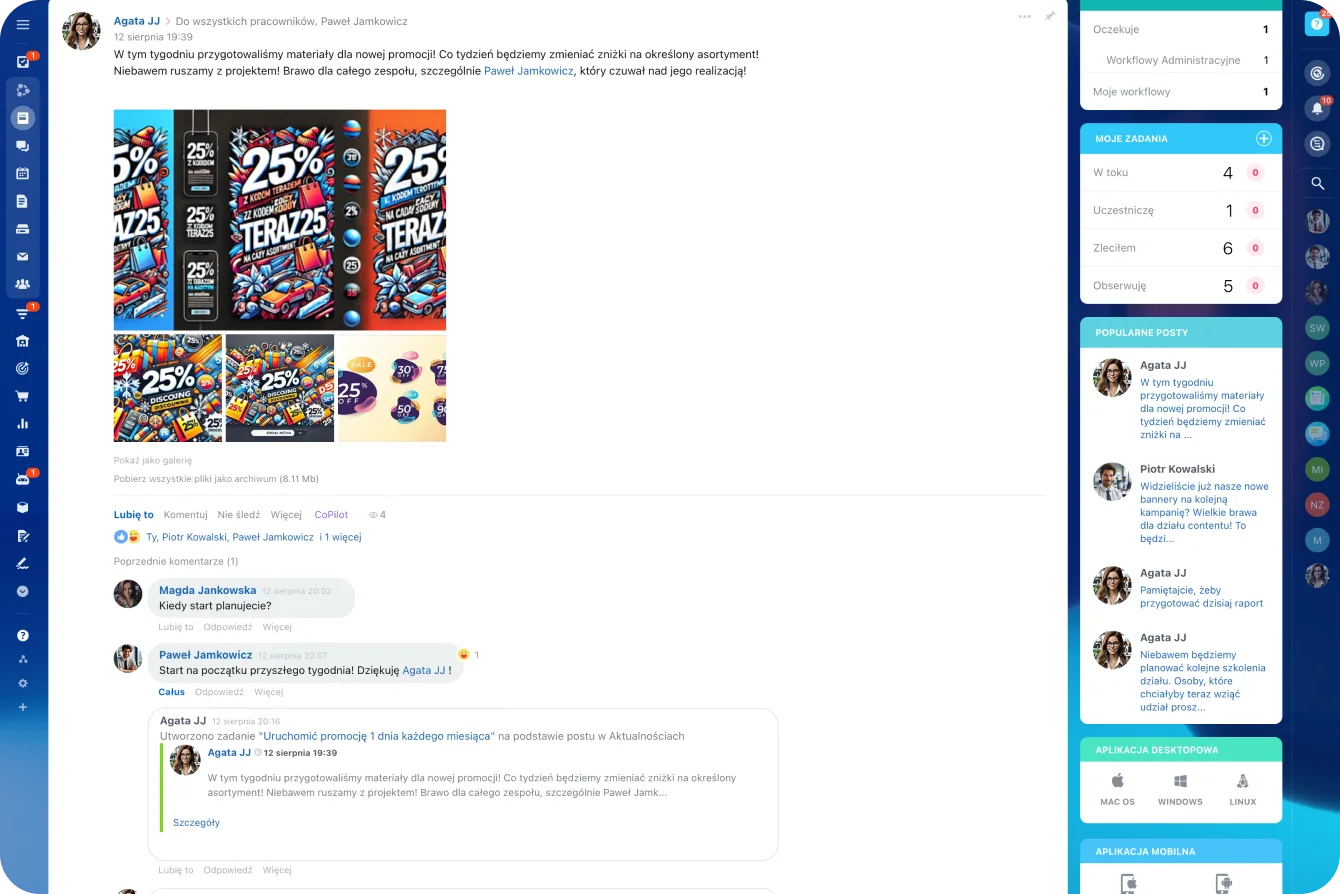Screen dimensions: 1340x894
Task: Add a new task with plus icon
Action: pos(1264,139)
